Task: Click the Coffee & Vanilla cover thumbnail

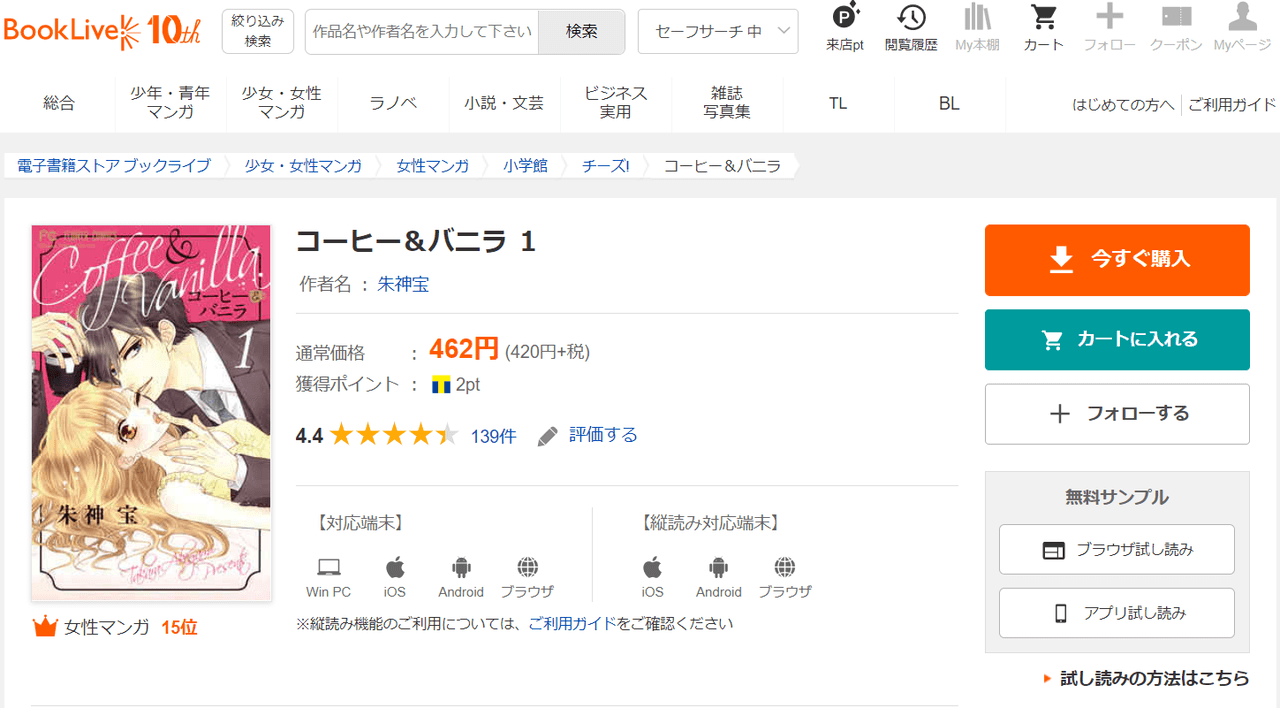Action: 151,412
